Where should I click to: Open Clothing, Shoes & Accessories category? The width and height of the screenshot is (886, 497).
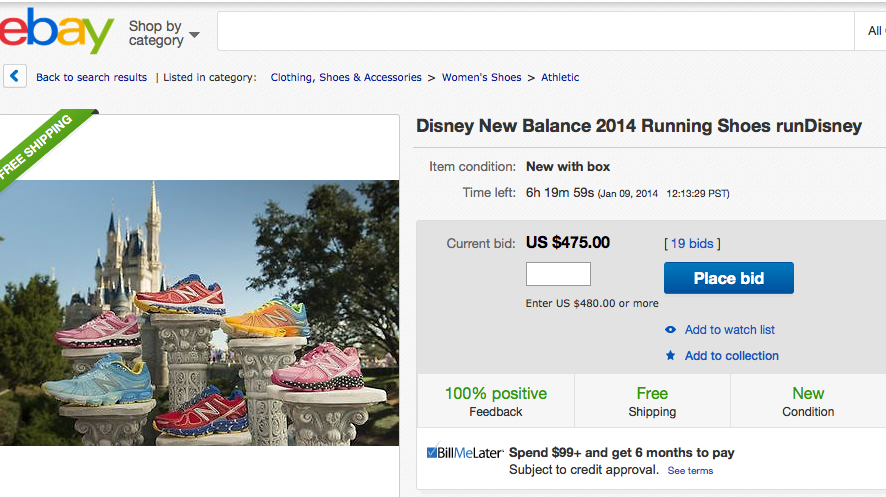[x=346, y=77]
